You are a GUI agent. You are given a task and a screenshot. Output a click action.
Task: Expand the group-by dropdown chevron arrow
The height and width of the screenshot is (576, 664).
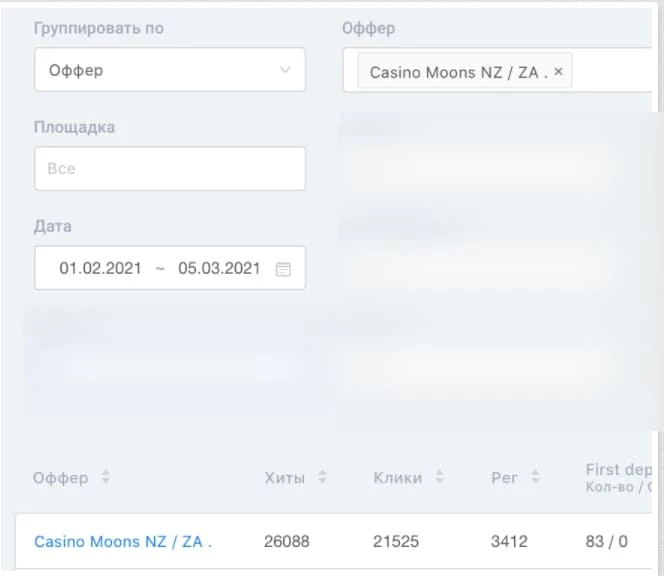[285, 70]
